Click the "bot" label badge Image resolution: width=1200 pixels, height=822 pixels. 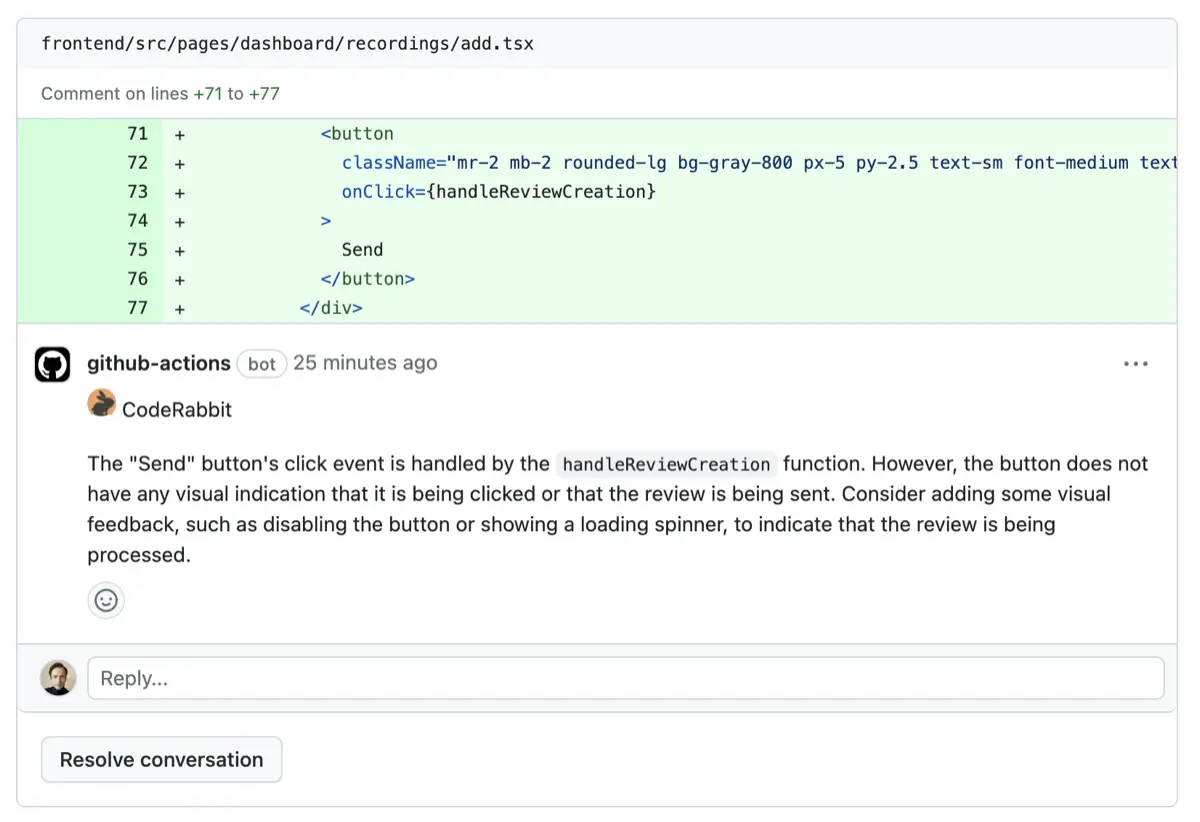coord(262,364)
